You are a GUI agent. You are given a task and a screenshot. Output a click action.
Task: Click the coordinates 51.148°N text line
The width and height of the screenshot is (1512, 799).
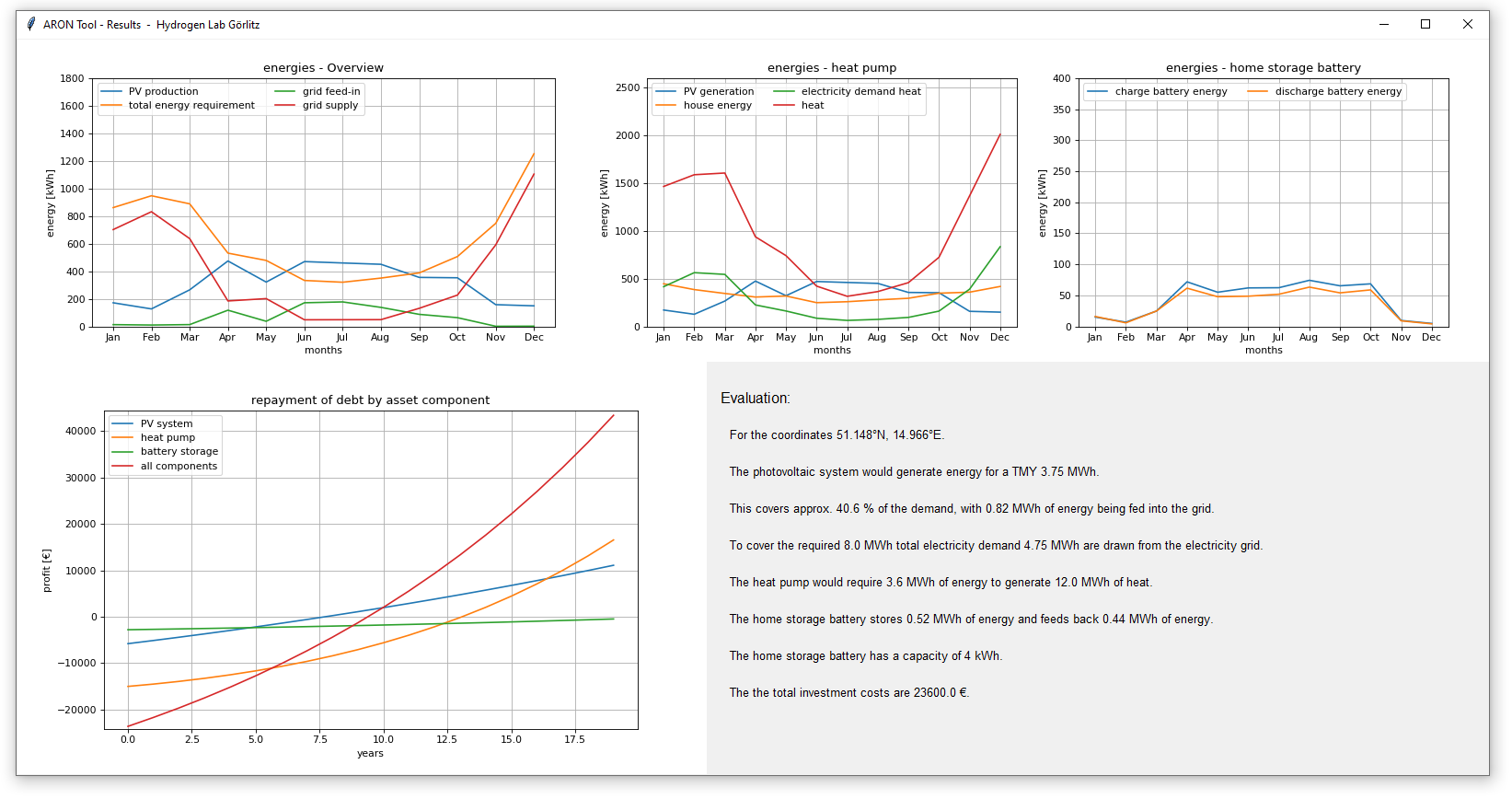837,435
